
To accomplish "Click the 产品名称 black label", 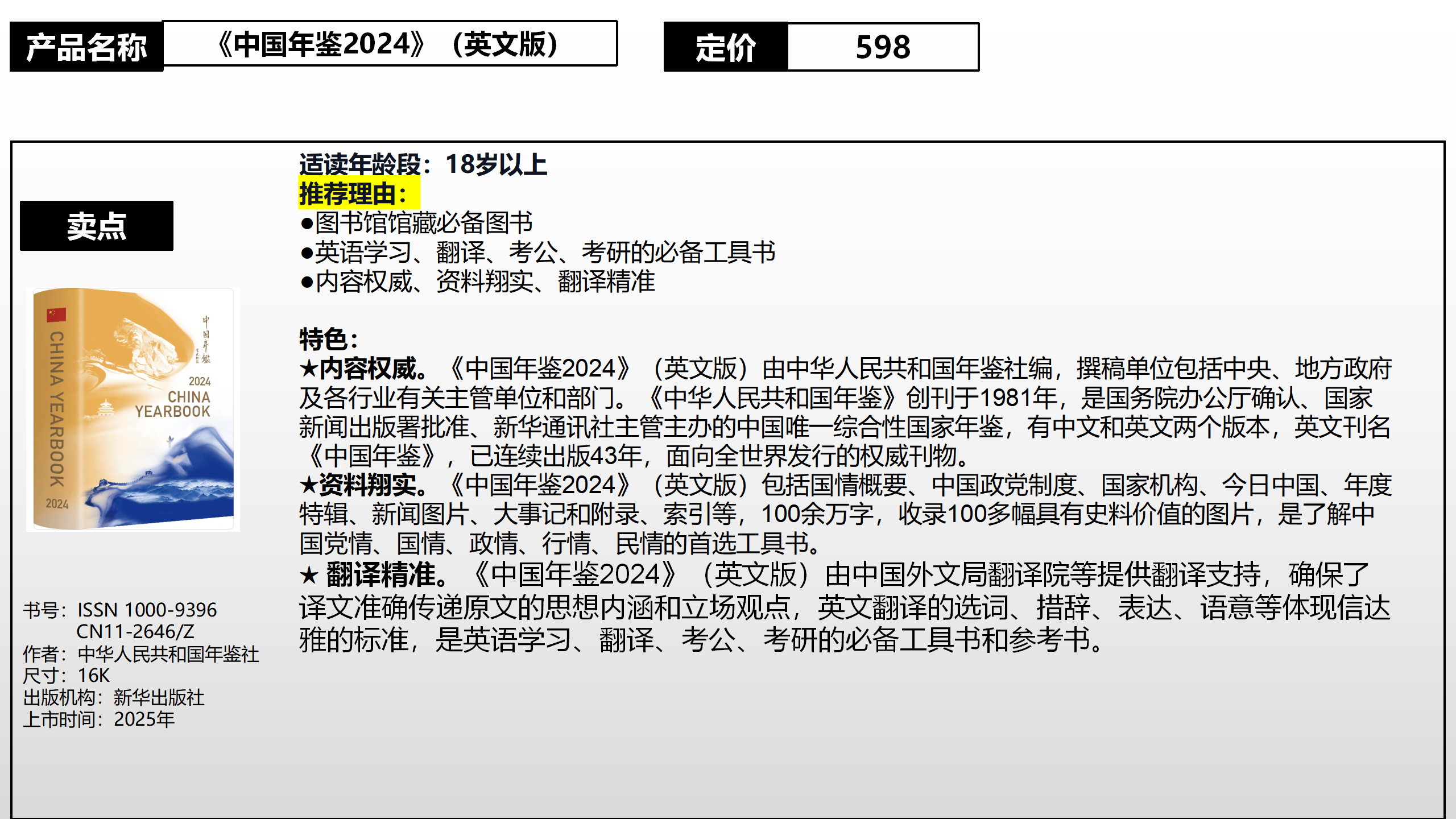I will (86, 47).
